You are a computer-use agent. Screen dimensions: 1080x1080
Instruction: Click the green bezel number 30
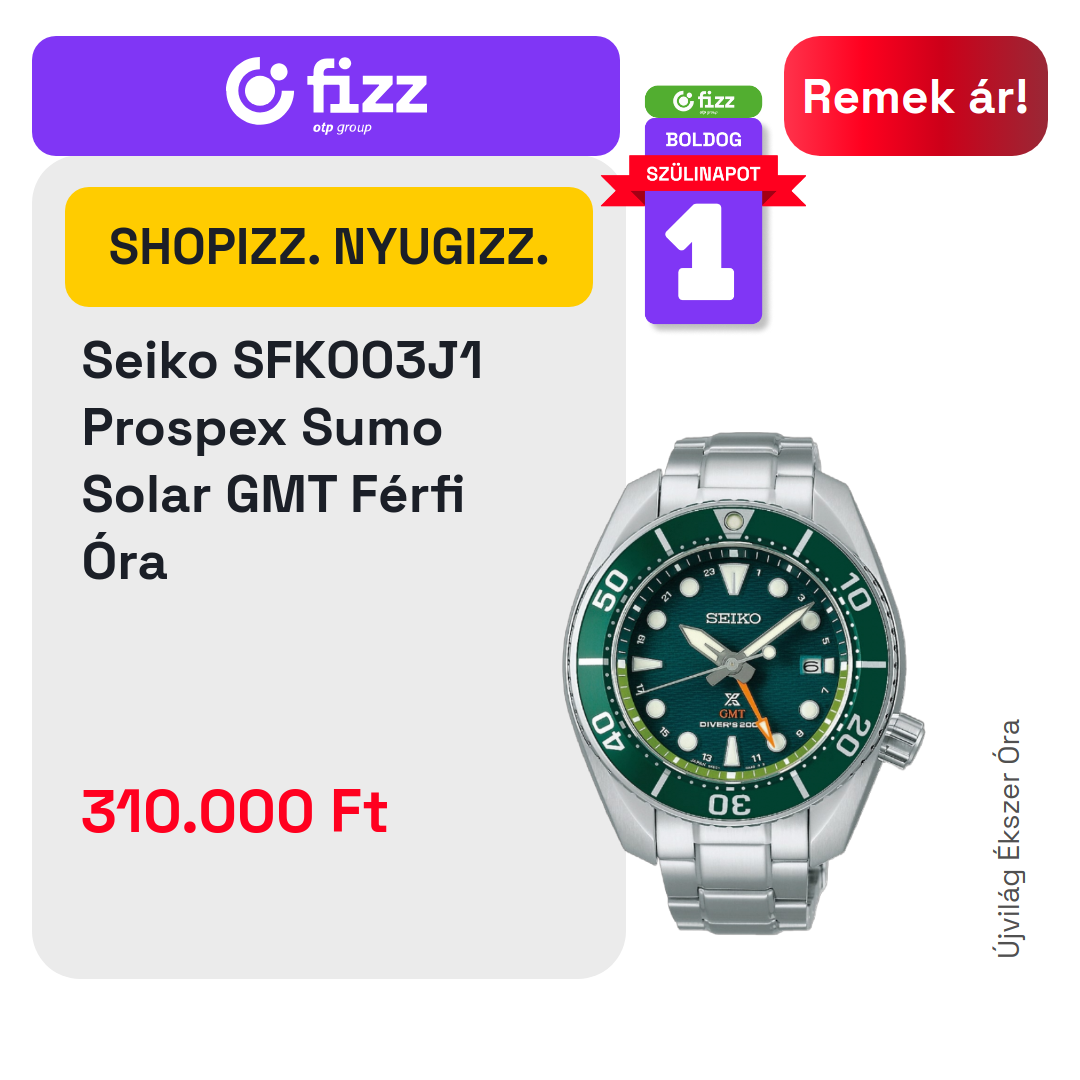pyautogui.click(x=730, y=804)
